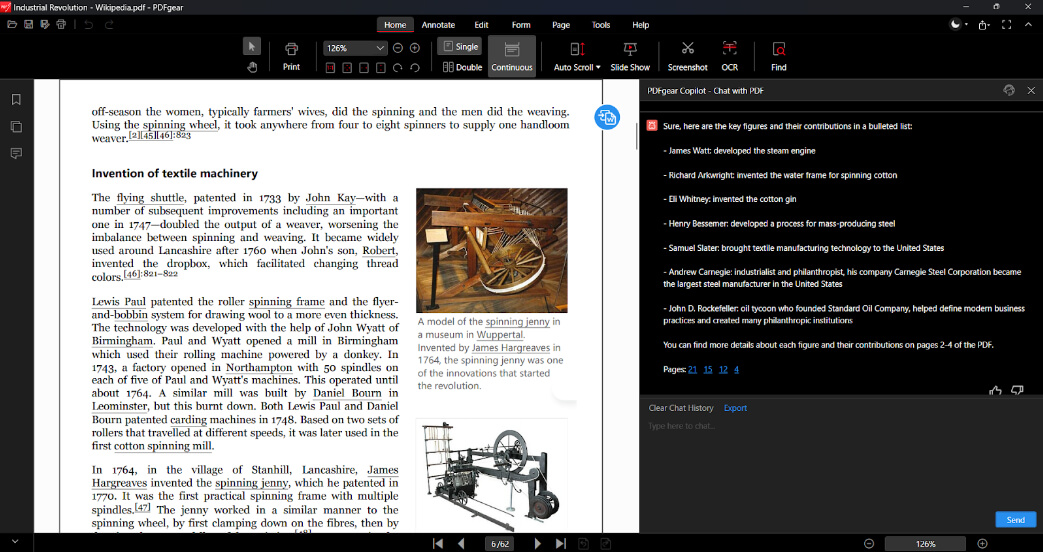Image resolution: width=1043 pixels, height=552 pixels.
Task: Open the page thumbnails sidebar panel
Action: (x=16, y=126)
